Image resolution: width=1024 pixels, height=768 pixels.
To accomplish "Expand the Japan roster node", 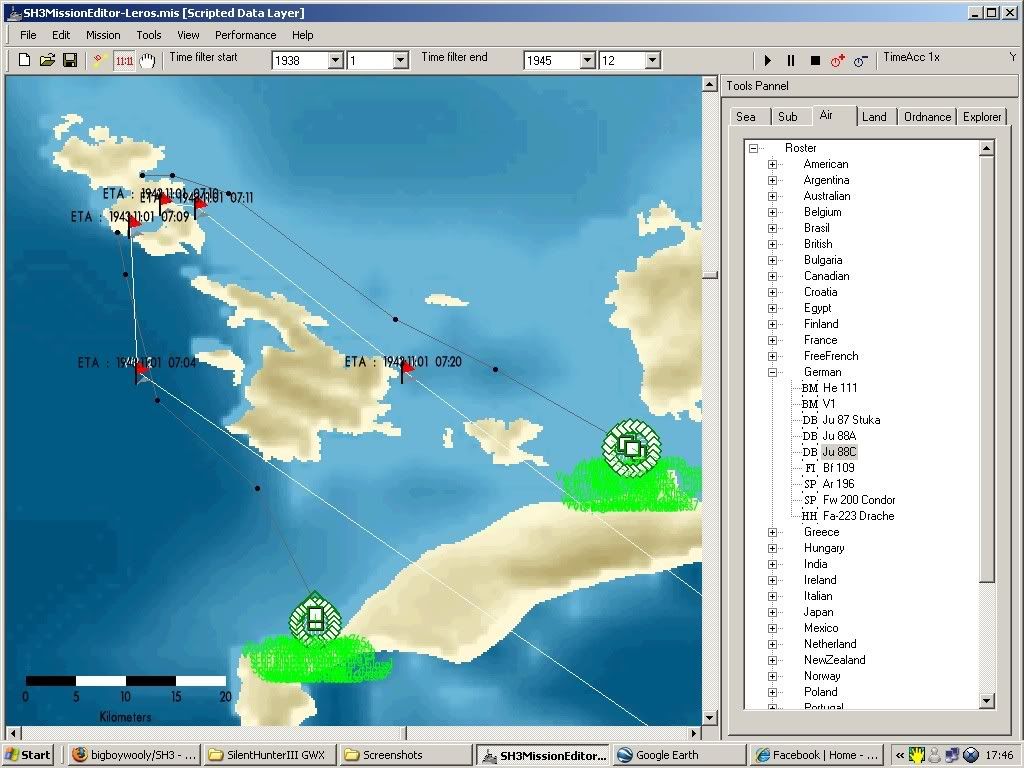I will 773,613.
